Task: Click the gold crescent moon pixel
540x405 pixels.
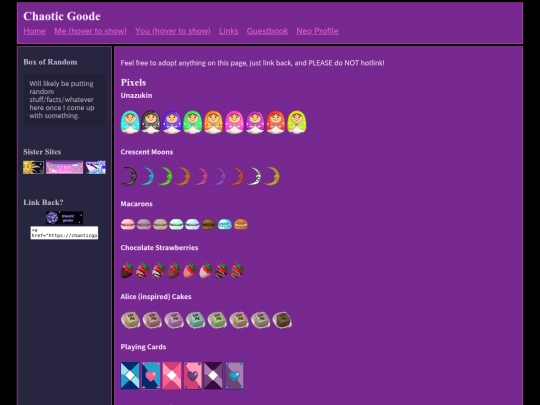Action: click(x=272, y=176)
